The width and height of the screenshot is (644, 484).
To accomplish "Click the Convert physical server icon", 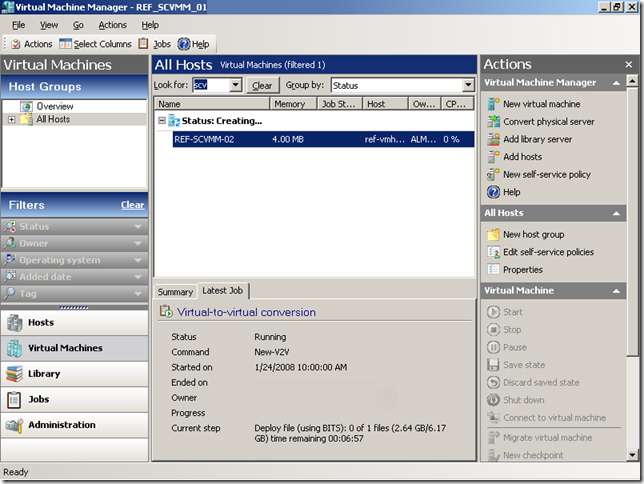I will click(x=493, y=122).
